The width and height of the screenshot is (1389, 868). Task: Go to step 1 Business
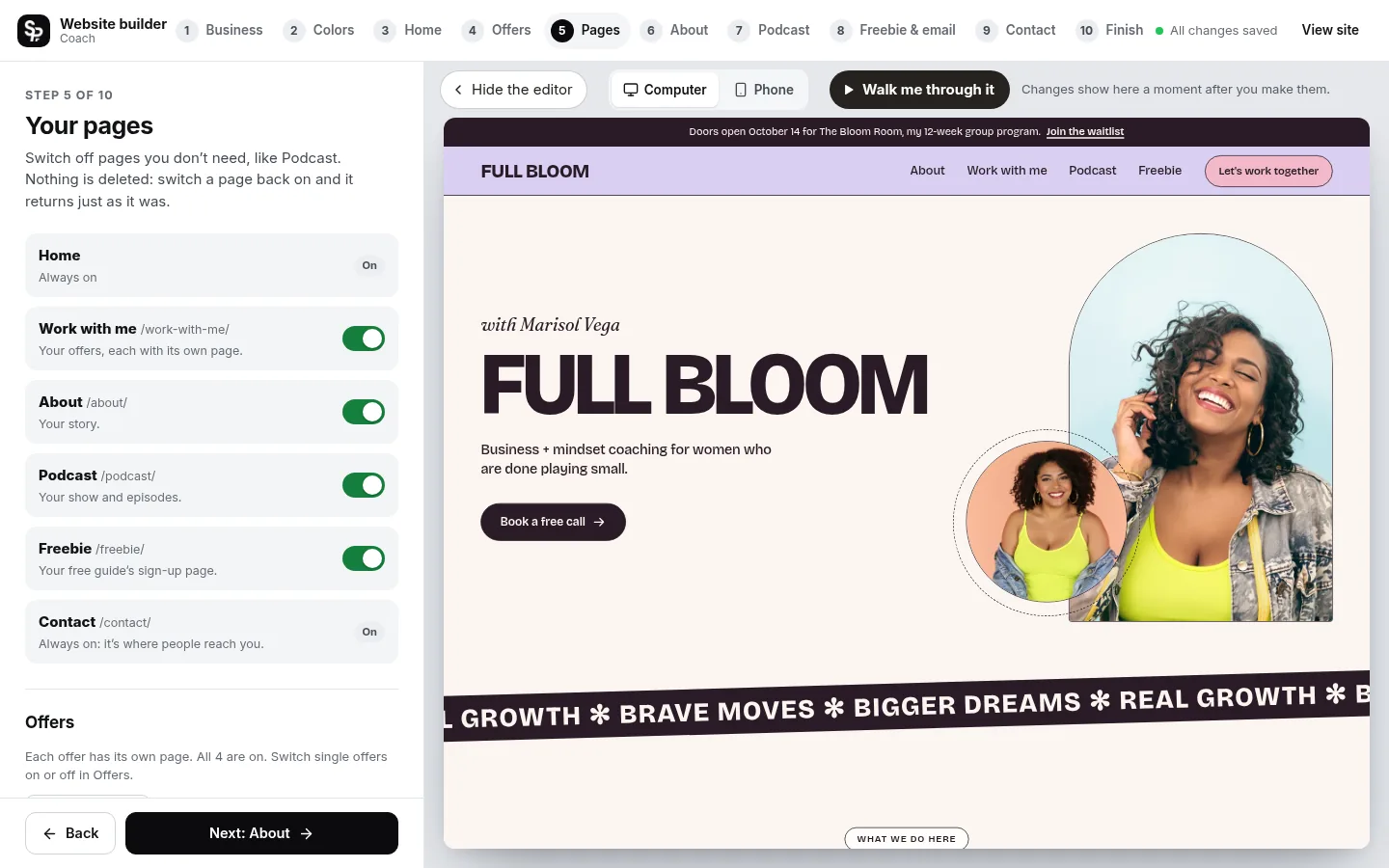[x=220, y=30]
